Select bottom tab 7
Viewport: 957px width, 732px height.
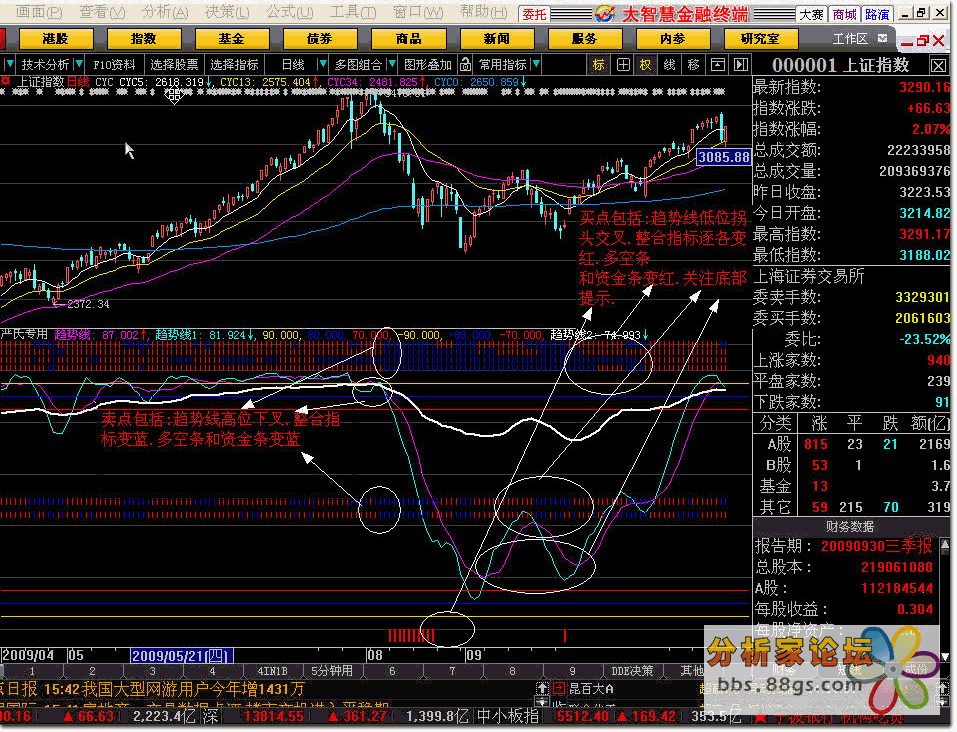click(x=452, y=671)
